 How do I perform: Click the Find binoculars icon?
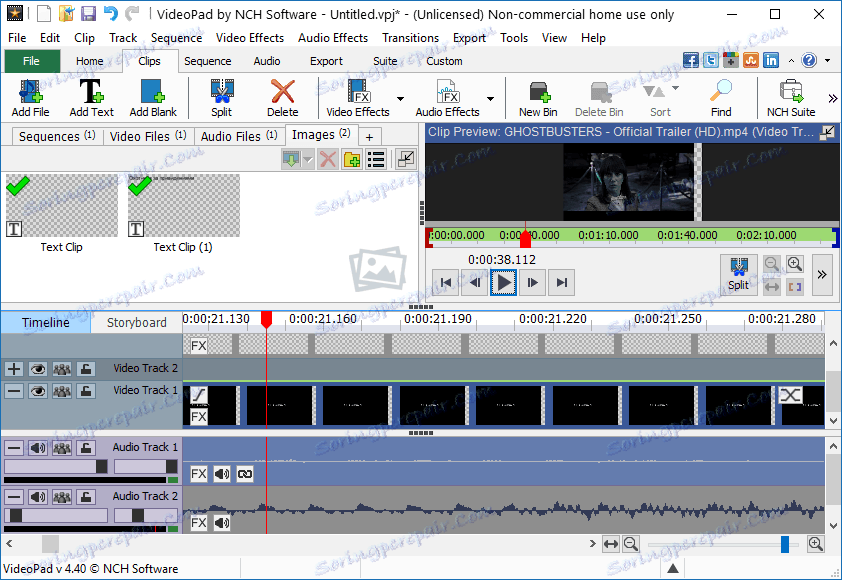click(720, 91)
